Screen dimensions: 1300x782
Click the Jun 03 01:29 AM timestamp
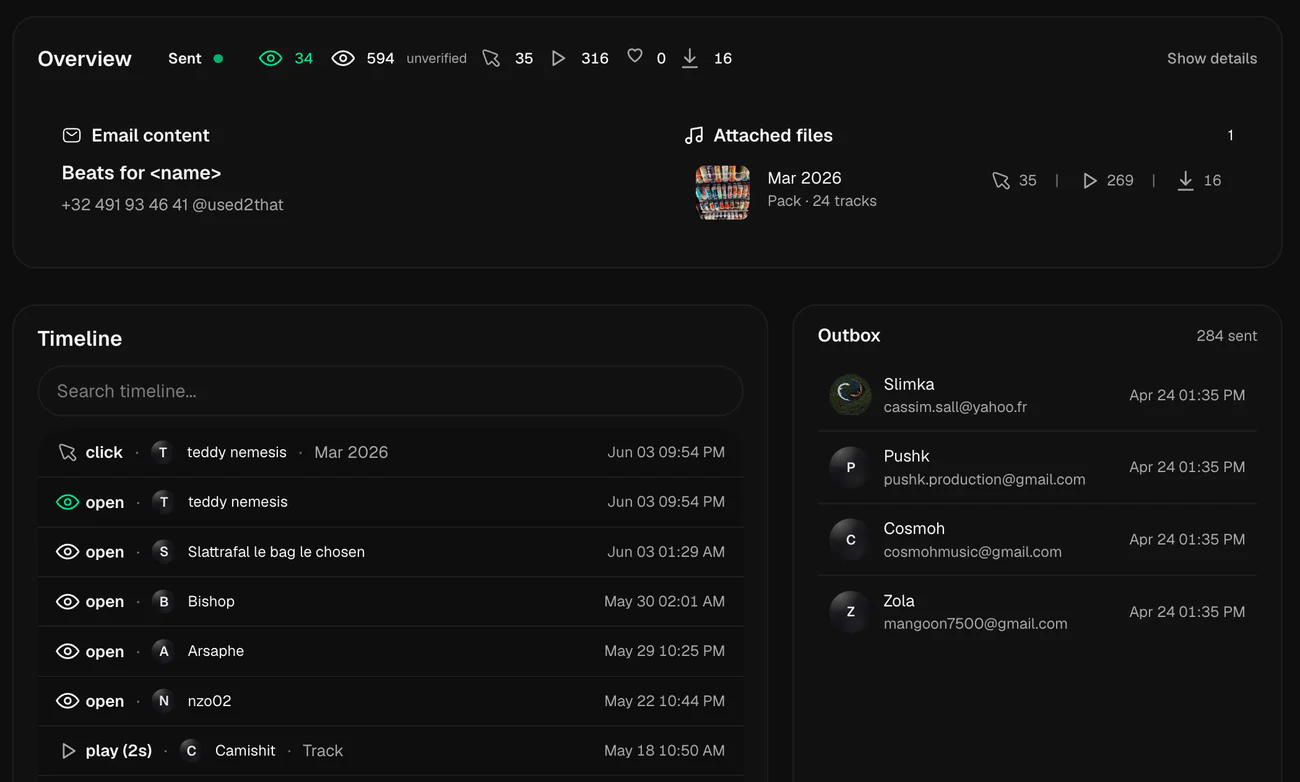(x=666, y=552)
